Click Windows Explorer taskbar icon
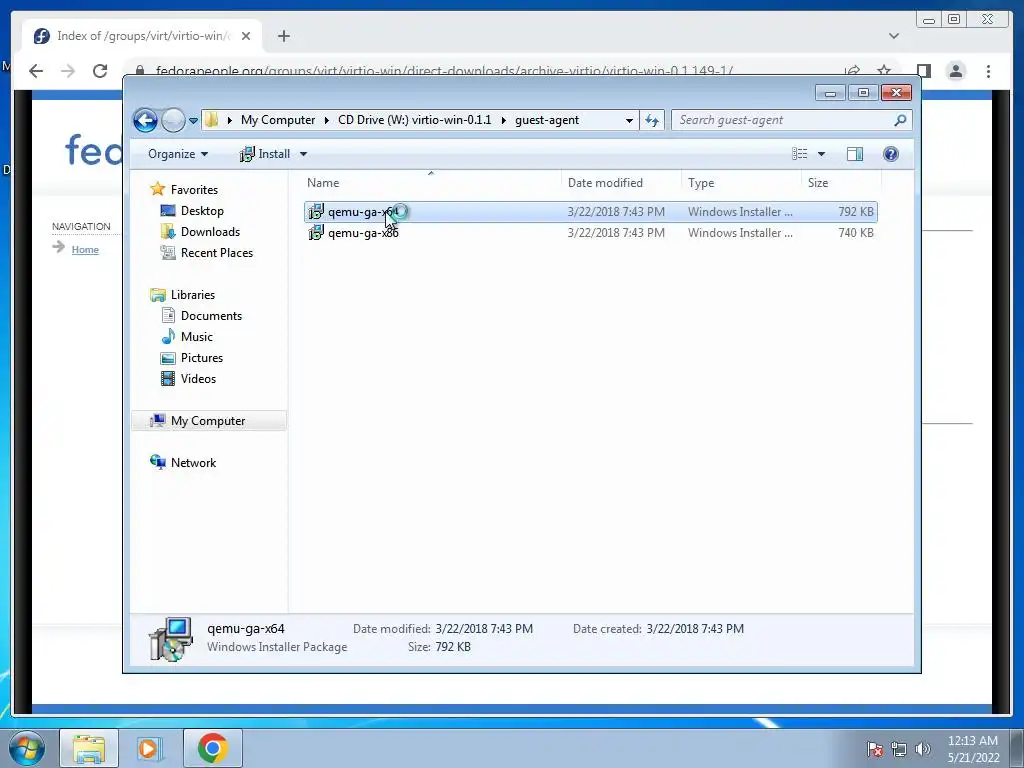 [x=89, y=748]
